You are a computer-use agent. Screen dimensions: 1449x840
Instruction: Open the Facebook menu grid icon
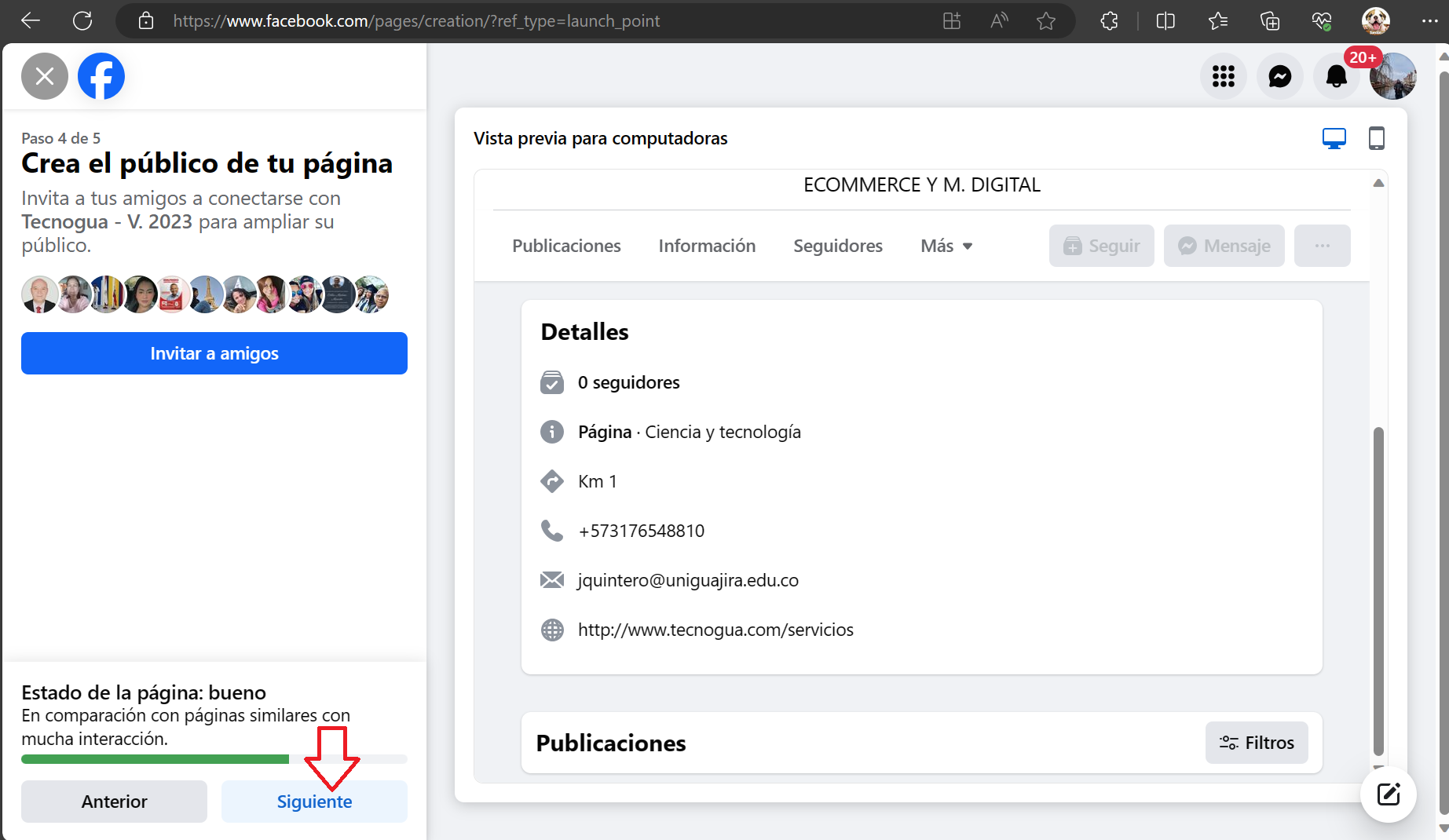pos(1223,76)
